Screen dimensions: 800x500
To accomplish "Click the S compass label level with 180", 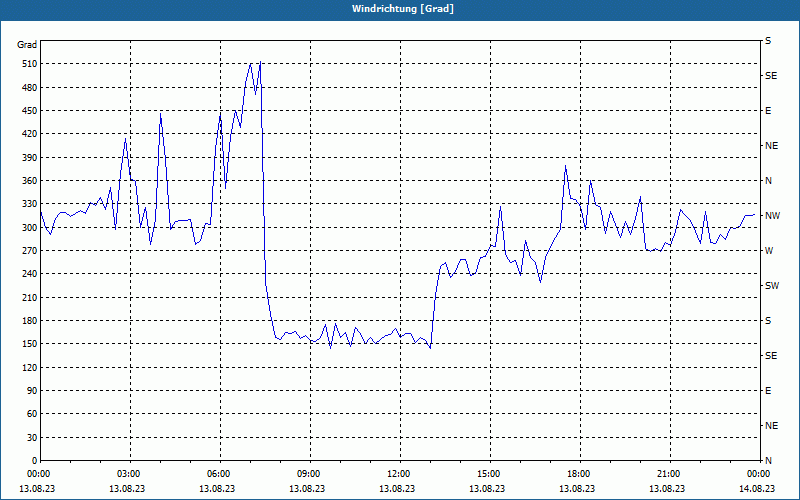I will click(768, 321).
